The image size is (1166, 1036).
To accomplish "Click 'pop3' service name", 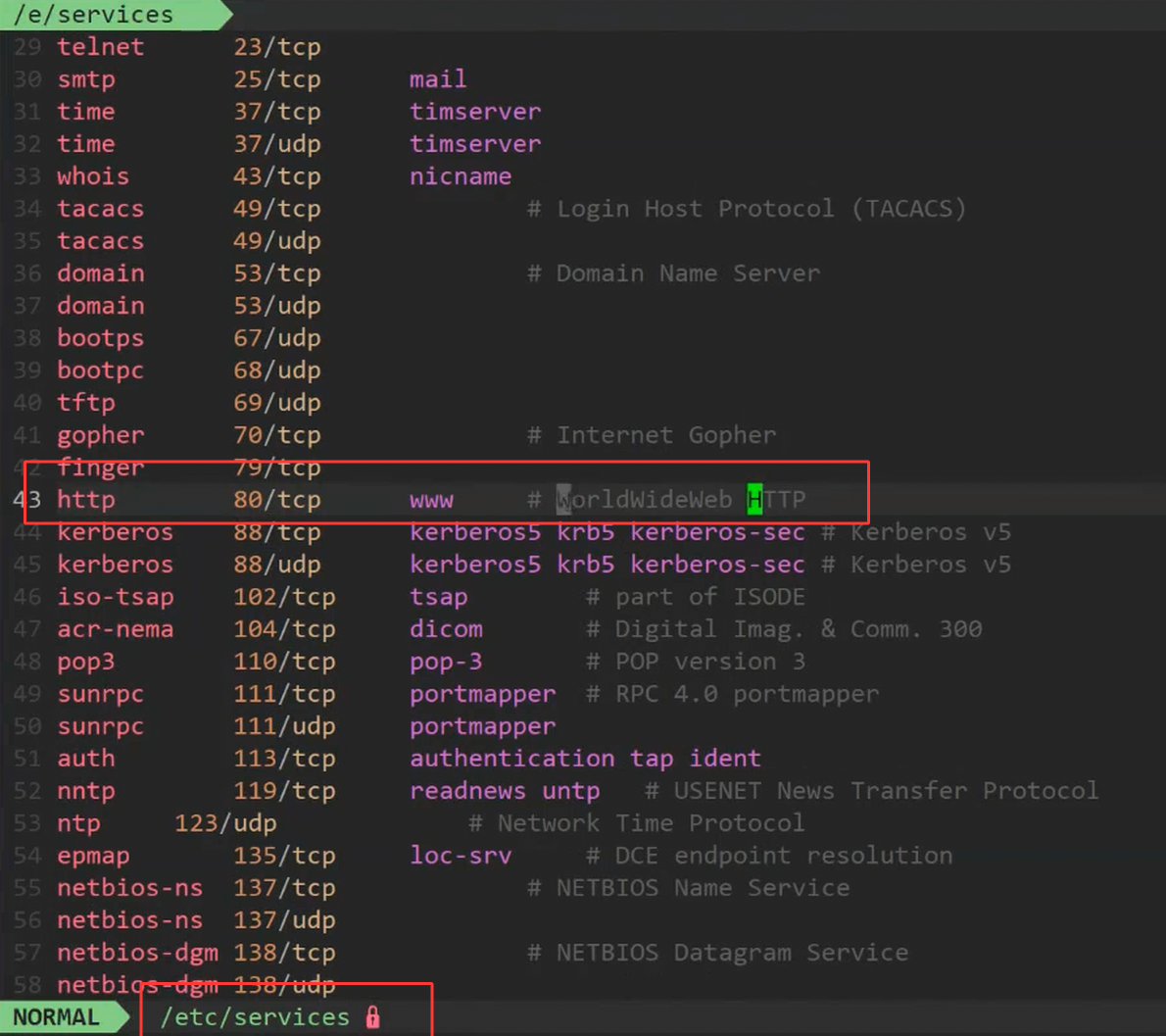I will [x=86, y=662].
